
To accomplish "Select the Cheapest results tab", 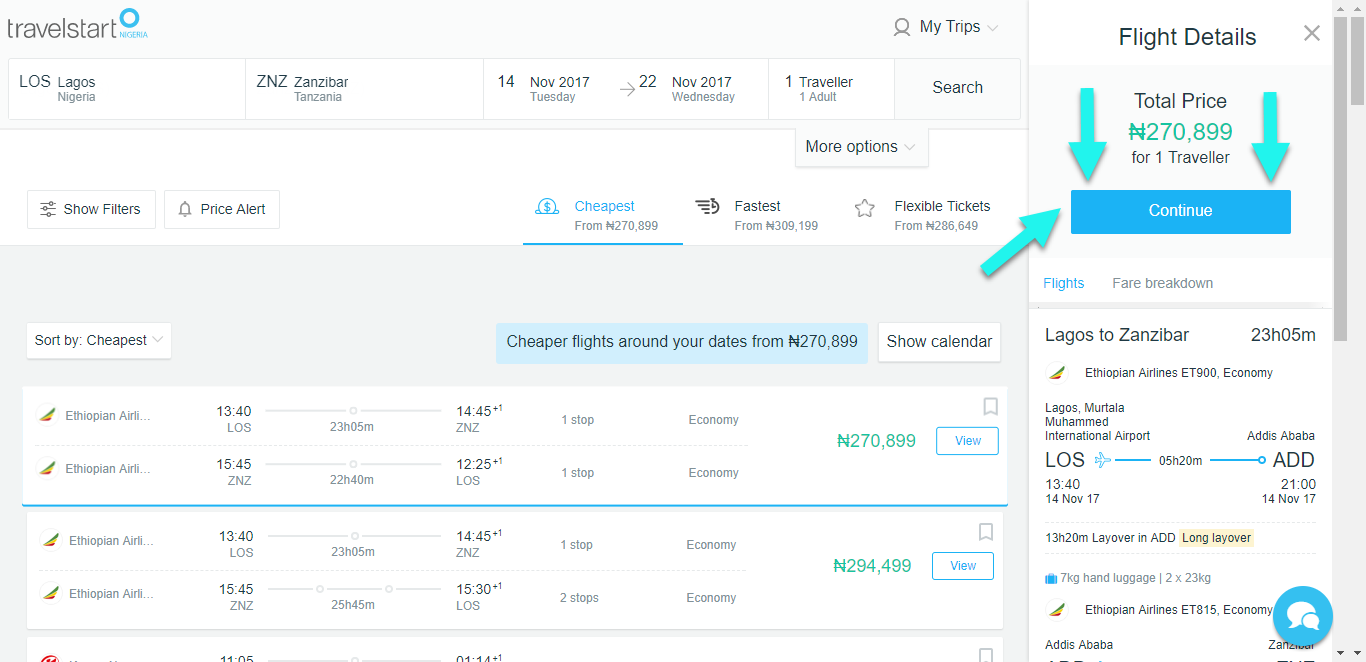I will tap(603, 215).
